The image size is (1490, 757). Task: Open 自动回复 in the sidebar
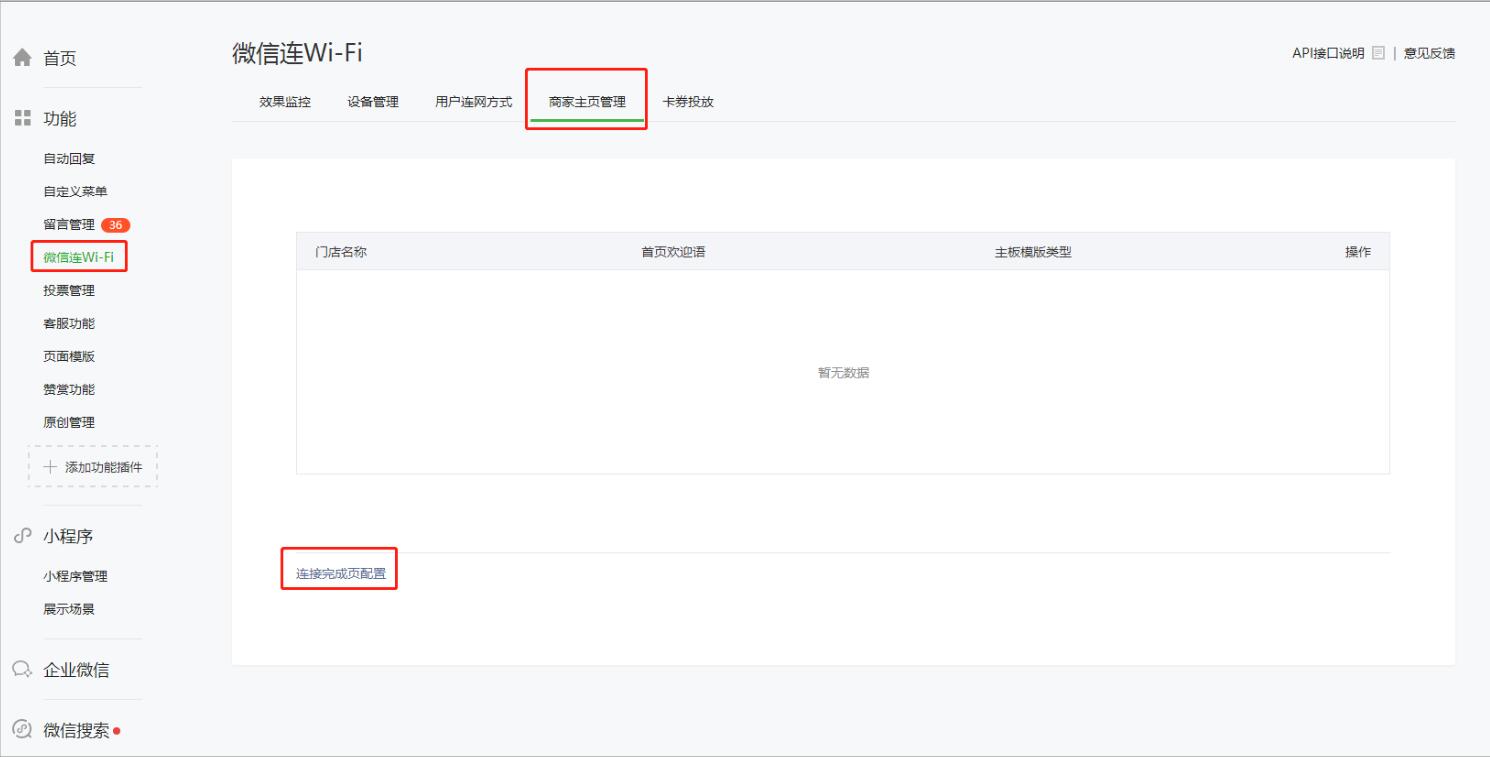click(x=69, y=159)
